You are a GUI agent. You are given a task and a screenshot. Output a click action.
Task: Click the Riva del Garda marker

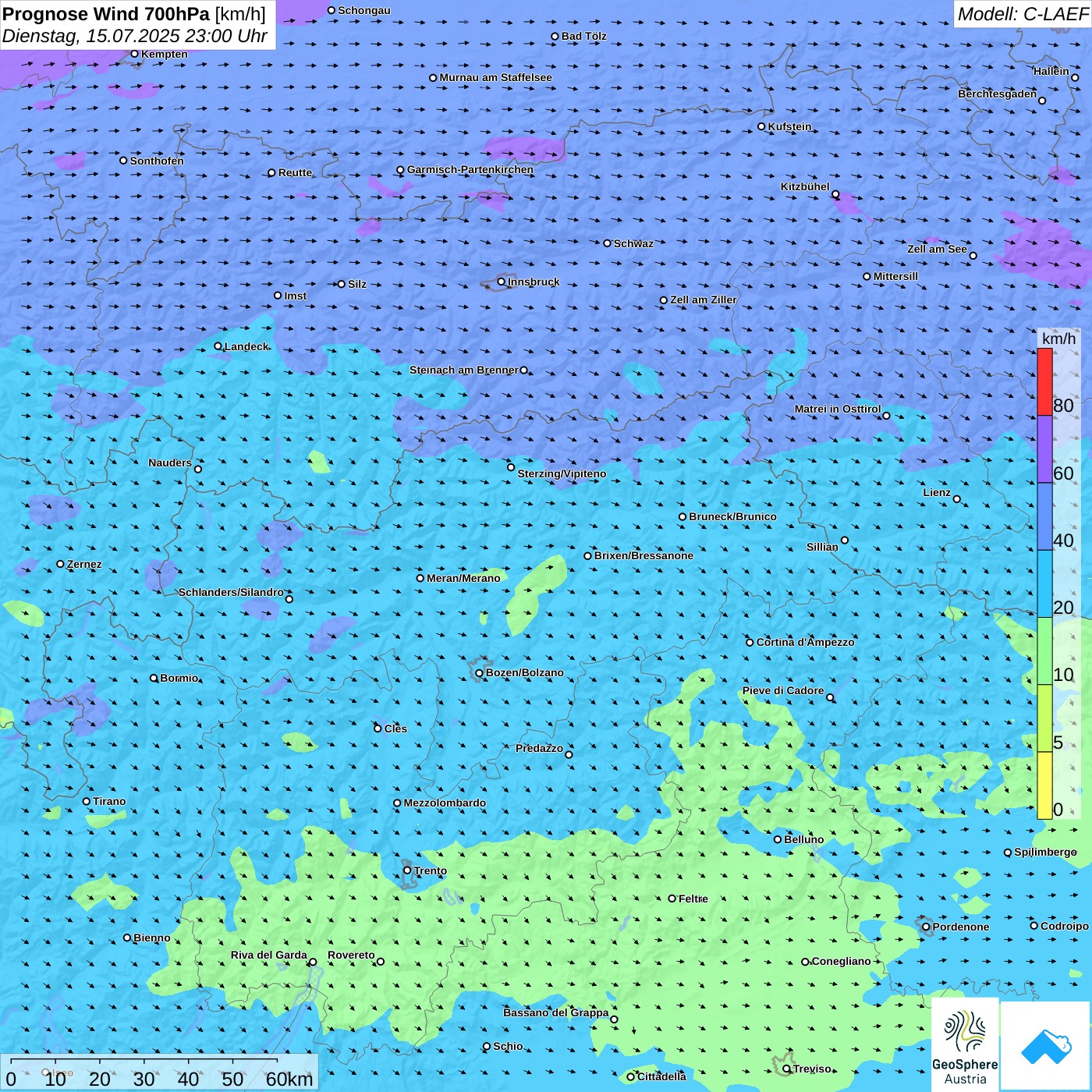pos(314,962)
